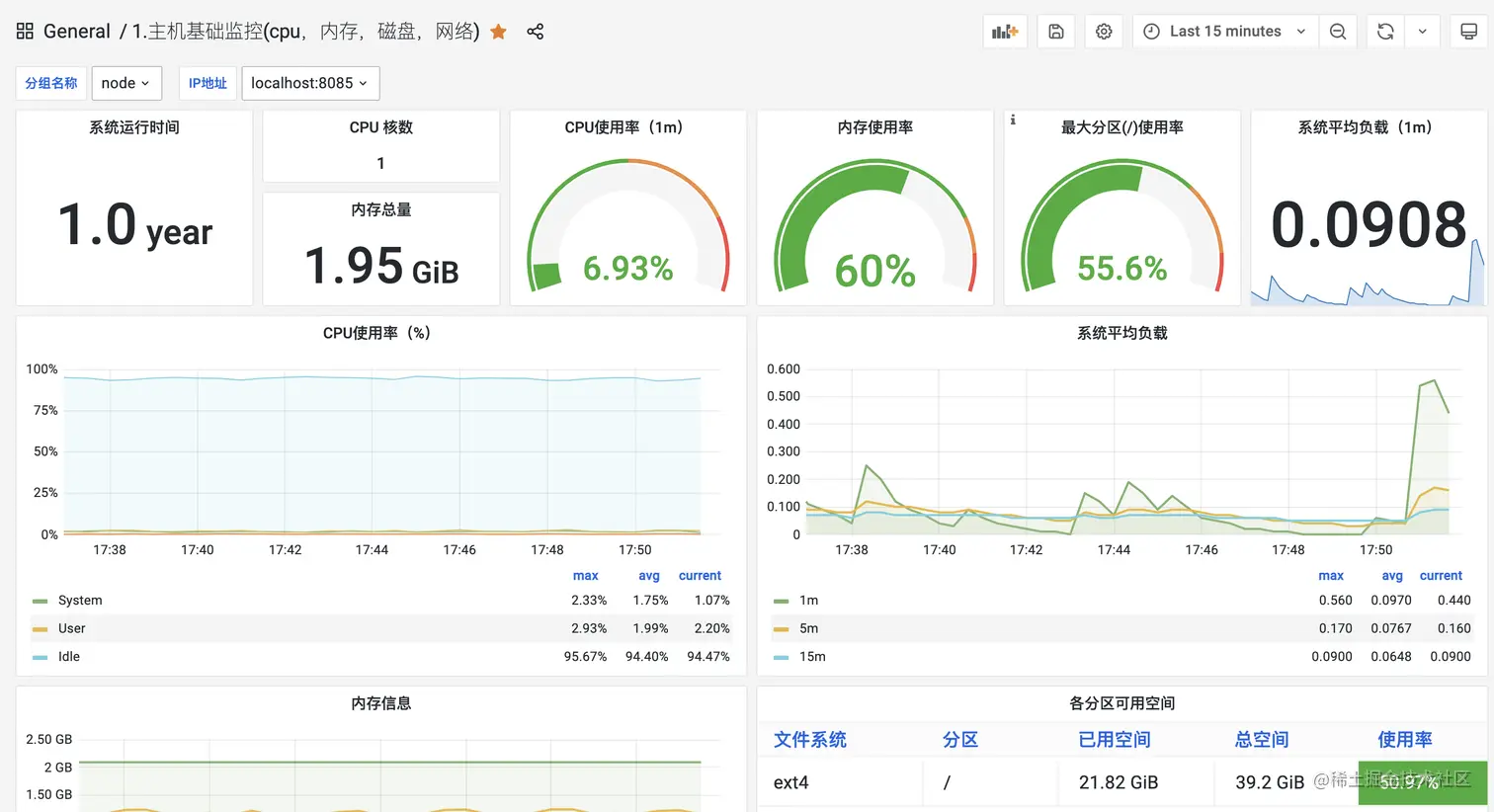Sort partitions table by 文件系统
The height and width of the screenshot is (812, 1494).
pyautogui.click(x=810, y=740)
